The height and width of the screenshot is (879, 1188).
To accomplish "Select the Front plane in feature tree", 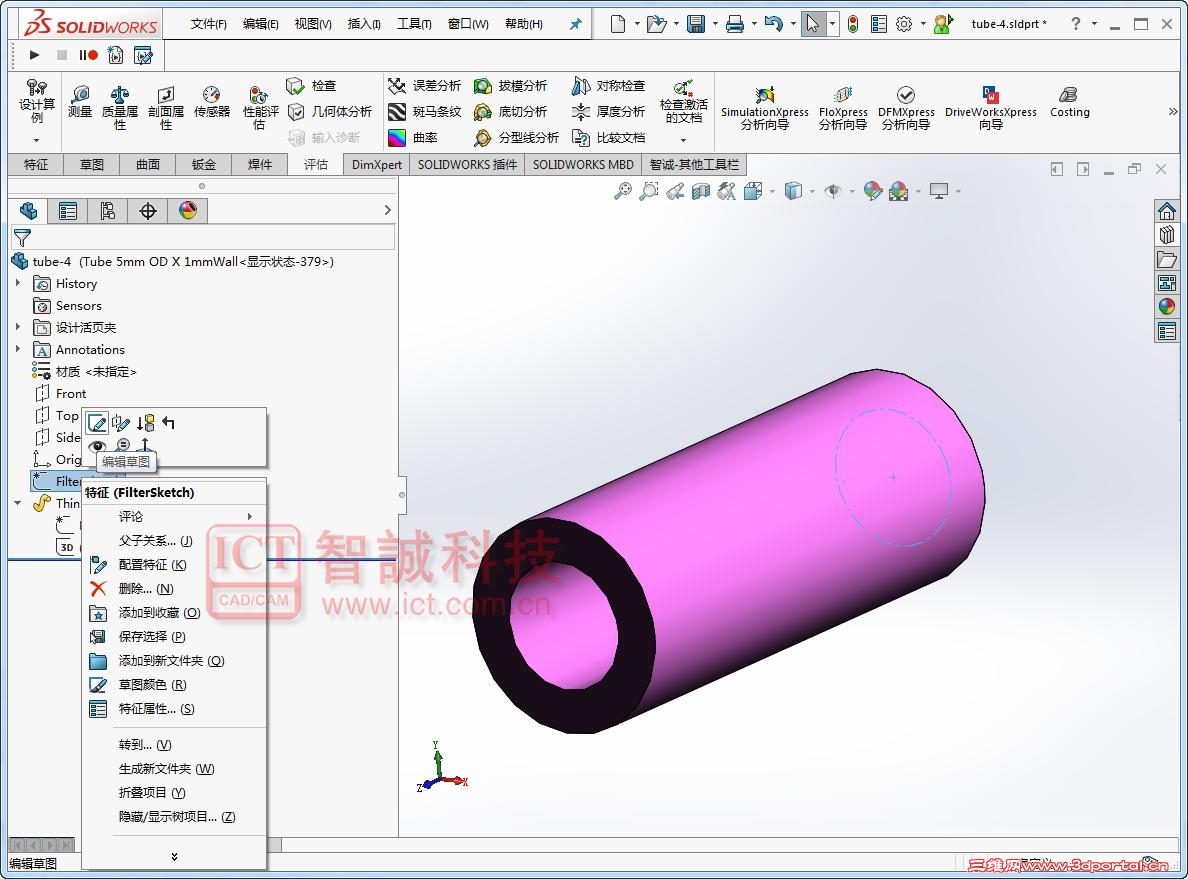I will click(61, 393).
